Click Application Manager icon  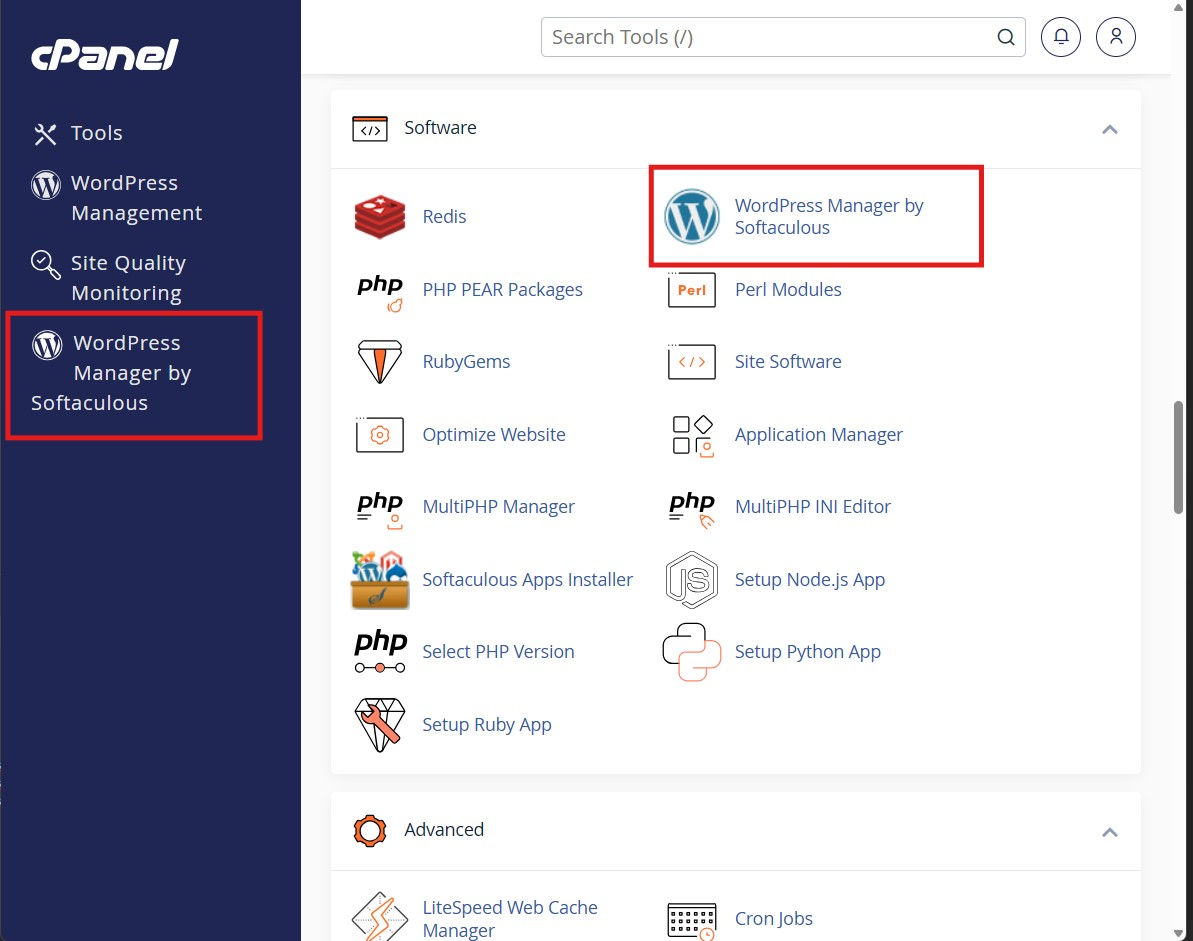click(693, 436)
